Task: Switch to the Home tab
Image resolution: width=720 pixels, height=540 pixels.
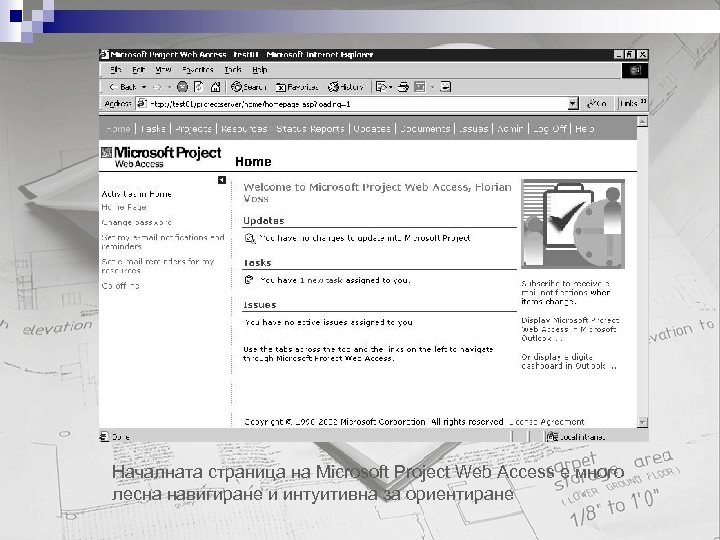Action: (118, 129)
